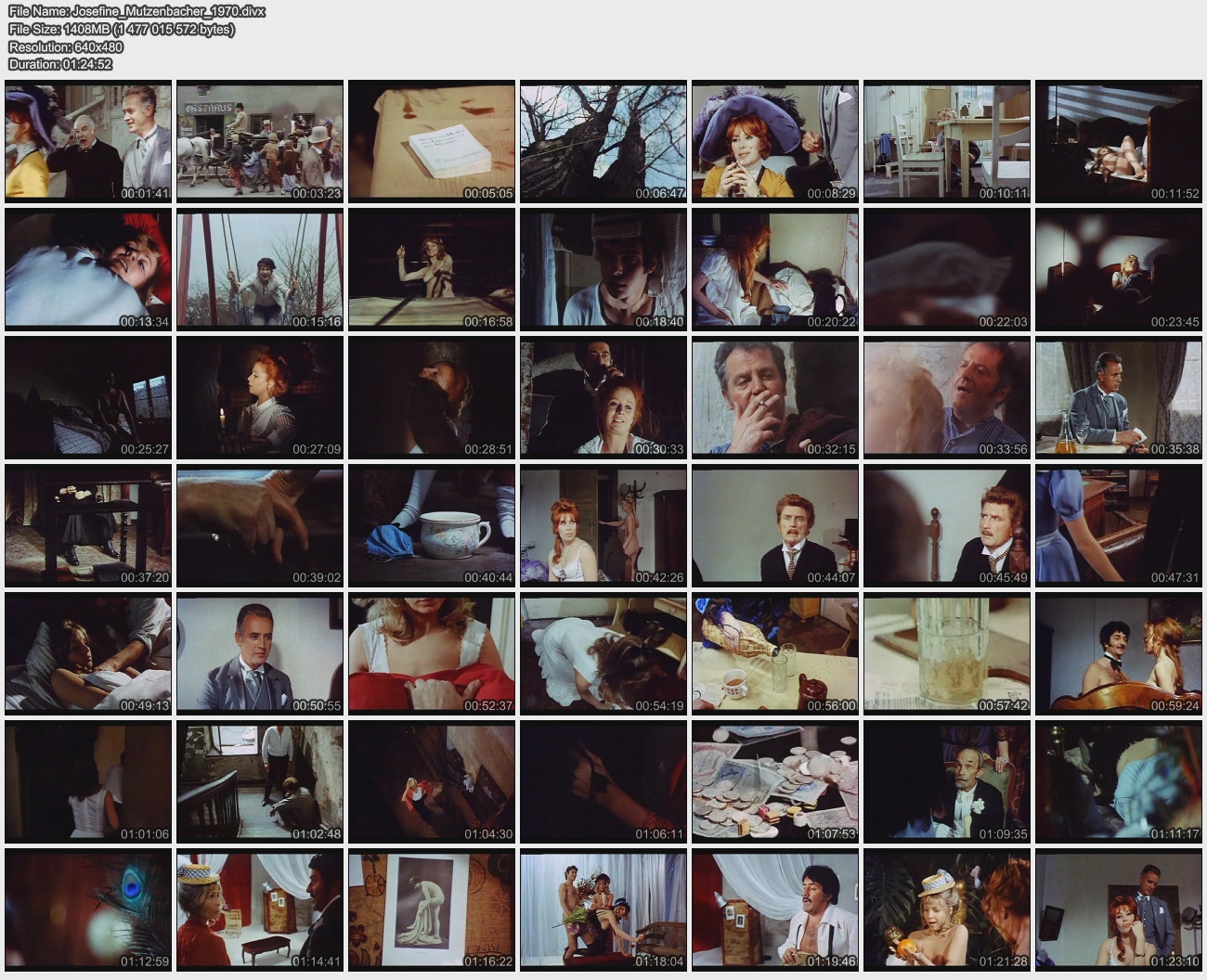Select the bottle pouring thumbnail at 00:56:00
1207x980 pixels.
point(775,653)
